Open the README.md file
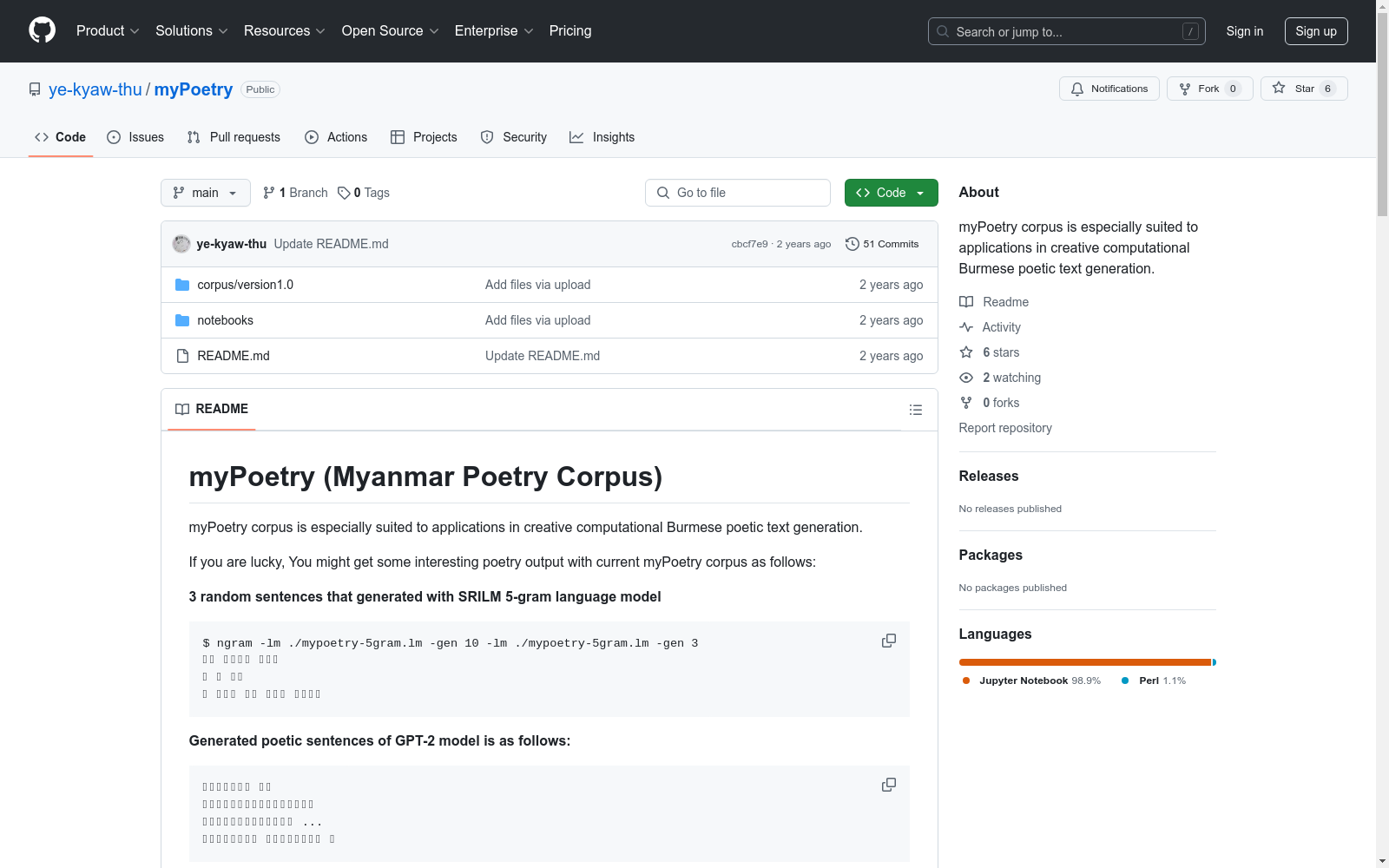The image size is (1389, 868). click(233, 356)
